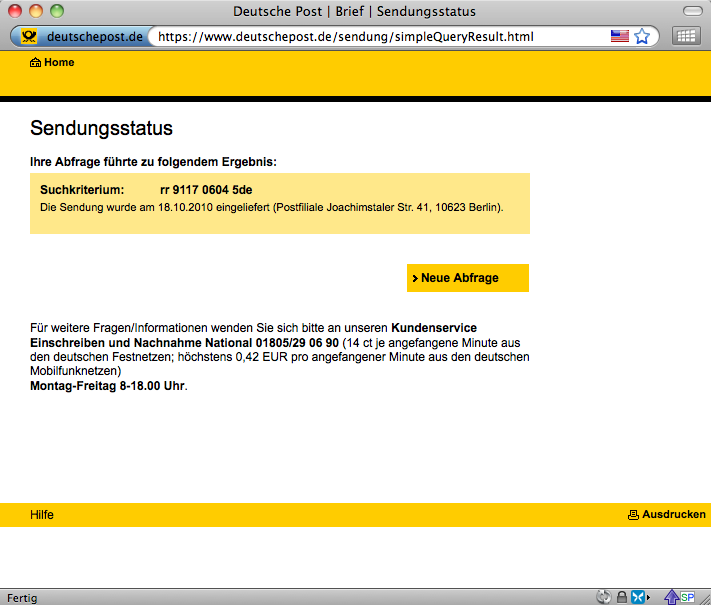The image size is (711, 605).
Task: Expand the small arrow beside the blue status icon
Action: tap(650, 597)
